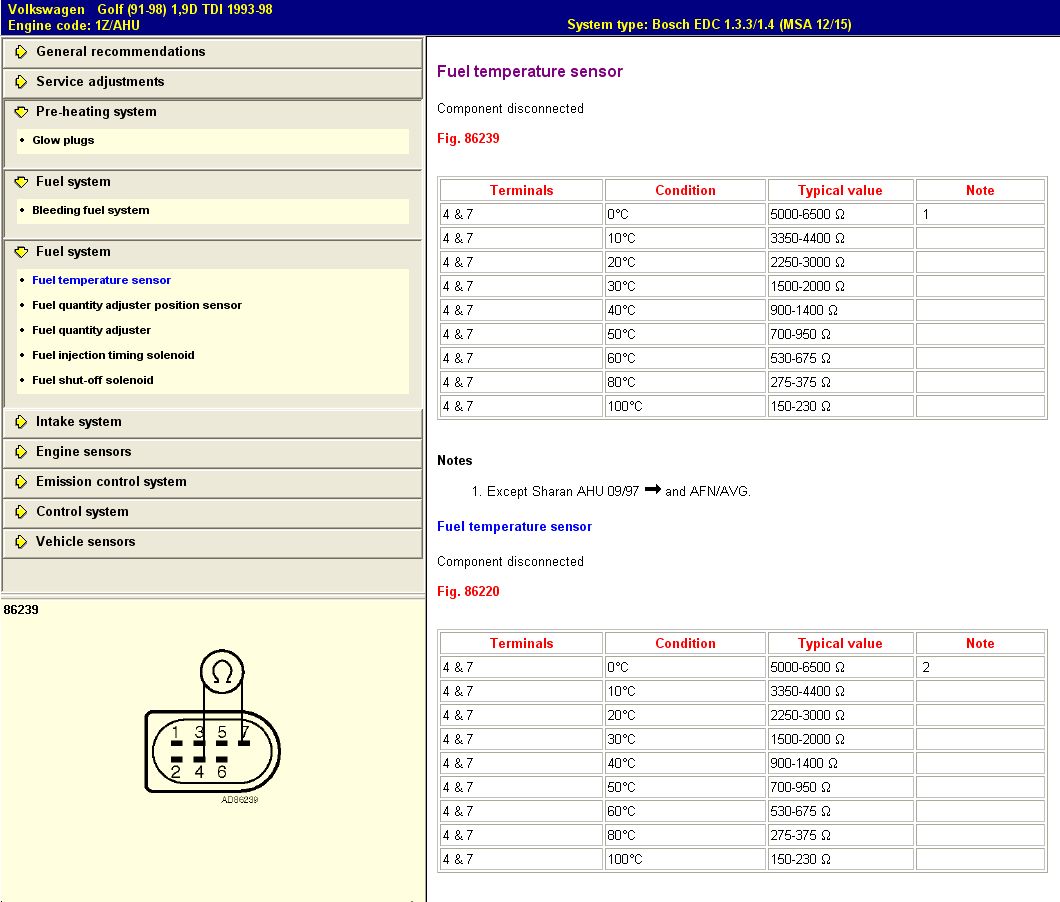Click arrow icon beside General recommendations
Image resolution: width=1060 pixels, height=902 pixels.
click(x=21, y=52)
